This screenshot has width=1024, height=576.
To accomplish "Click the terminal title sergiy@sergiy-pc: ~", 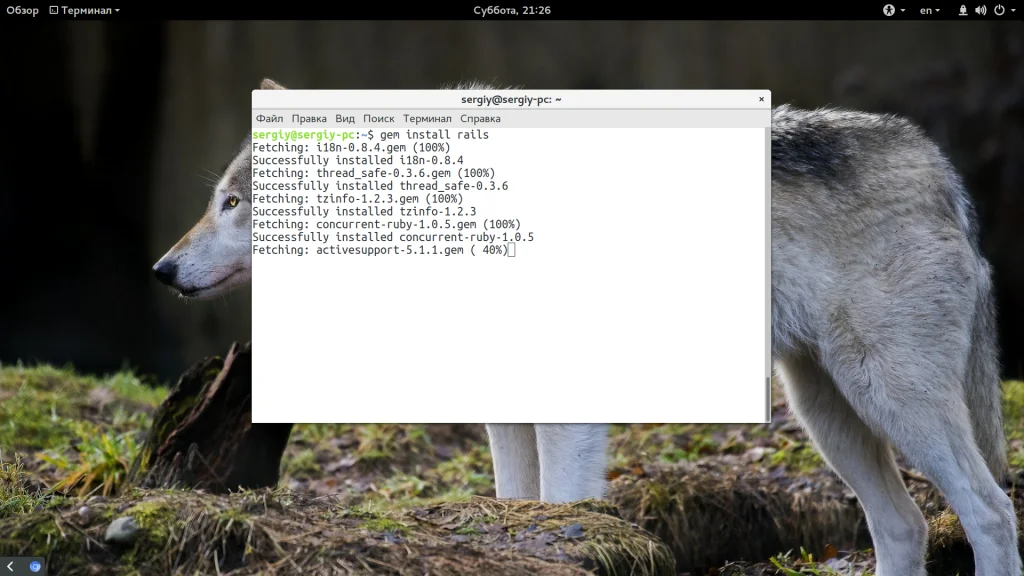I will (511, 99).
